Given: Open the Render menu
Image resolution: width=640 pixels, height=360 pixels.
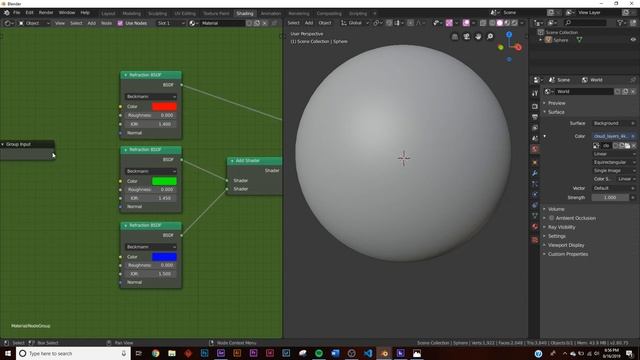Looking at the screenshot, I should click(46, 13).
